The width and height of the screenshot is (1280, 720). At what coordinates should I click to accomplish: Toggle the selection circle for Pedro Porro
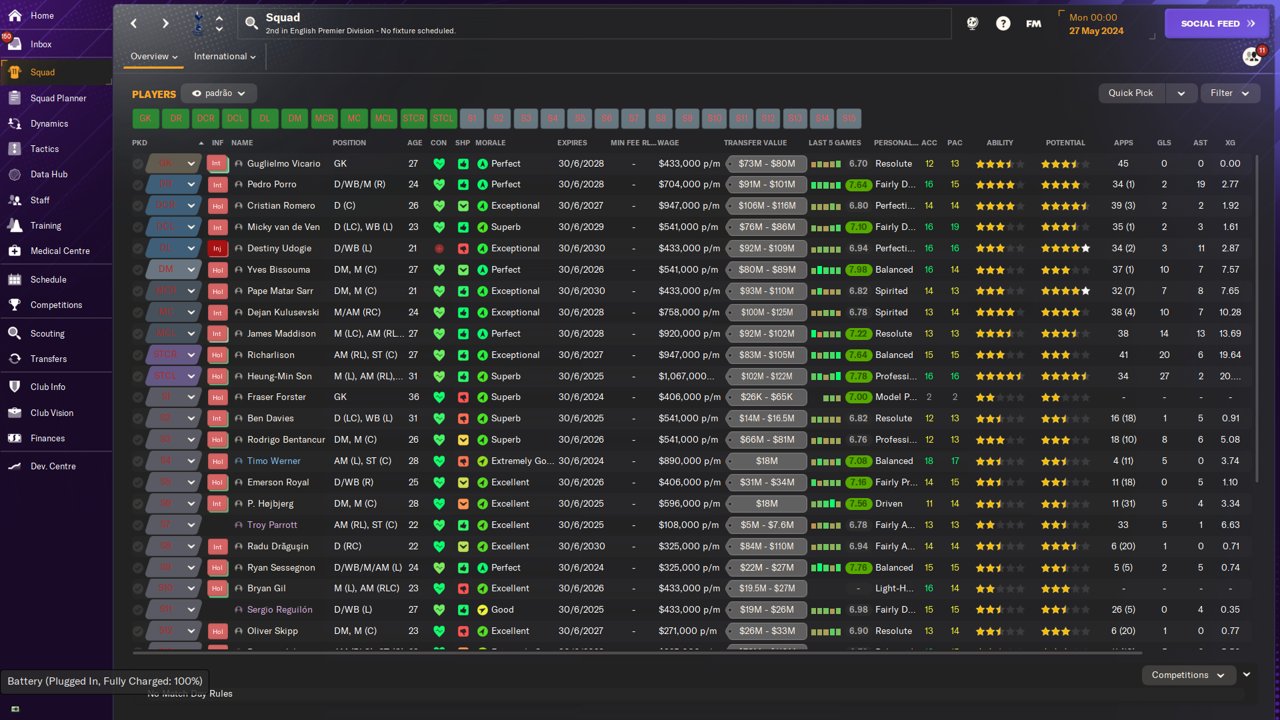pos(138,185)
